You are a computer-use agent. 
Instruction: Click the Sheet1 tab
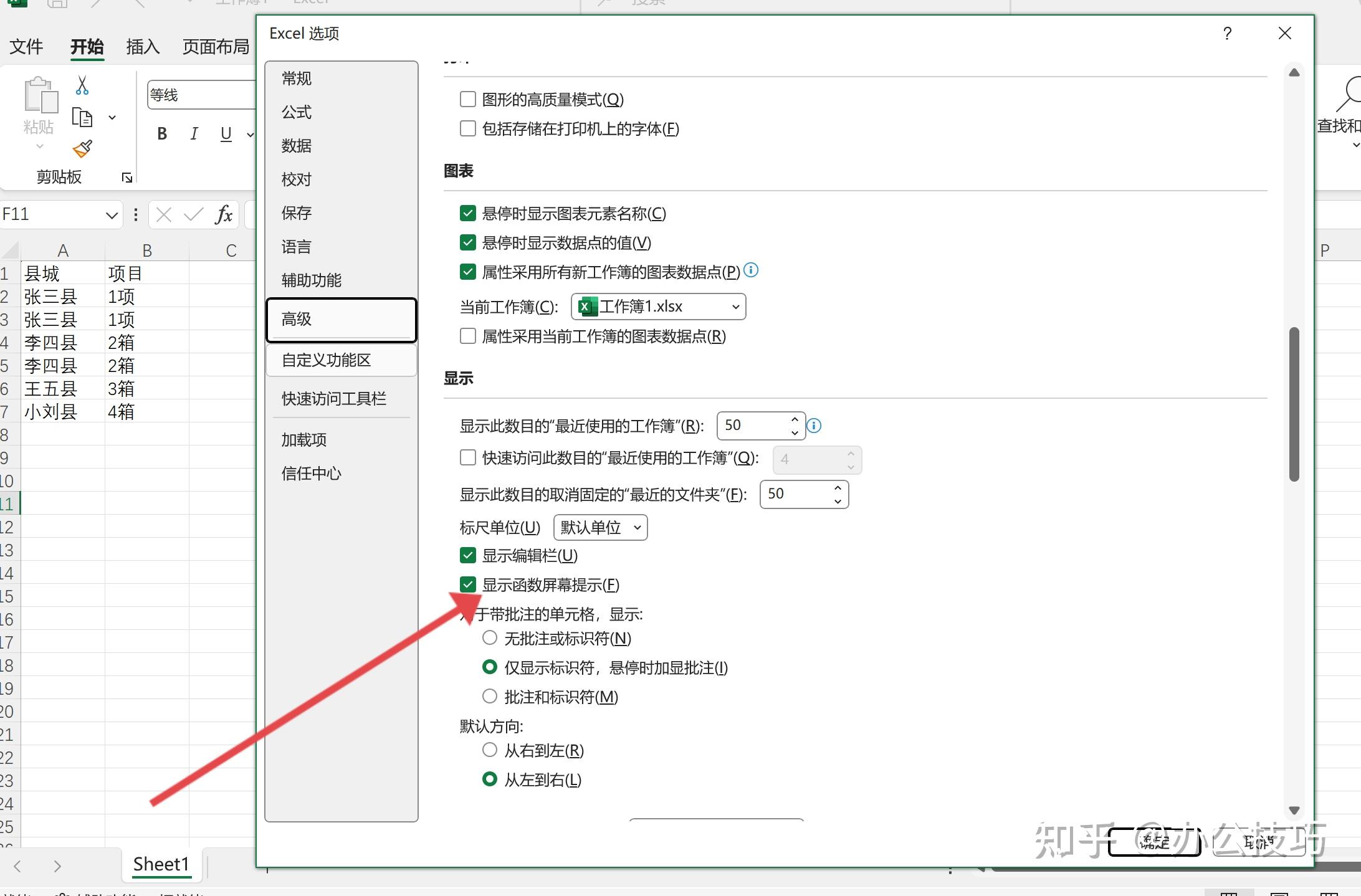(x=161, y=864)
